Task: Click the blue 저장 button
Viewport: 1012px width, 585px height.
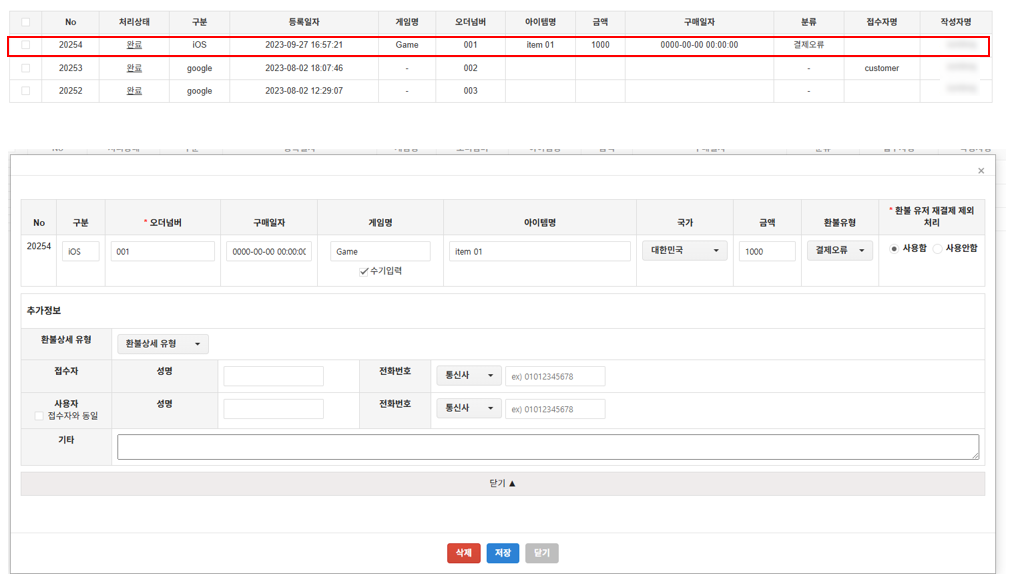Action: coord(502,553)
